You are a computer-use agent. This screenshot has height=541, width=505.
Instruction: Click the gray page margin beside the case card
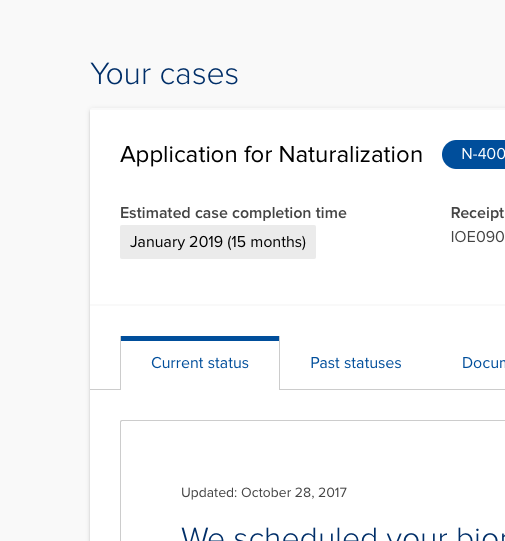tap(45, 311)
